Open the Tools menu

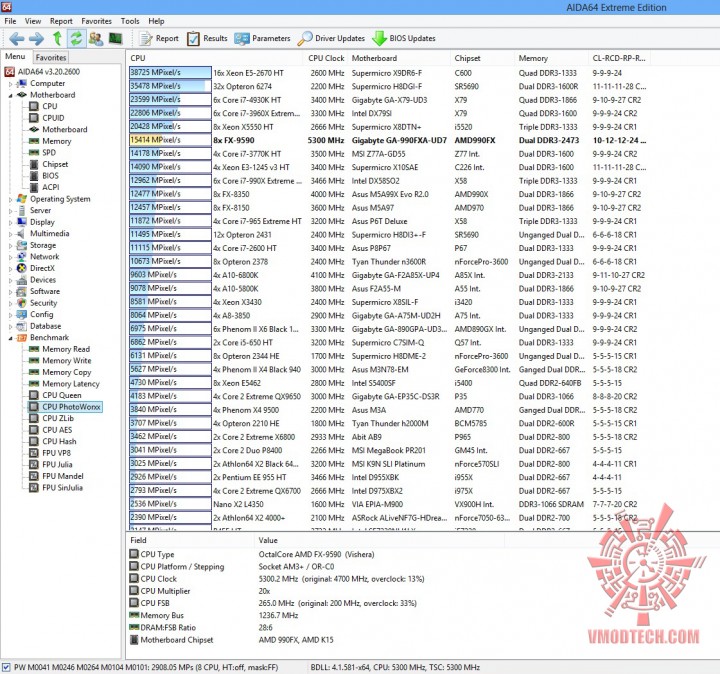130,21
